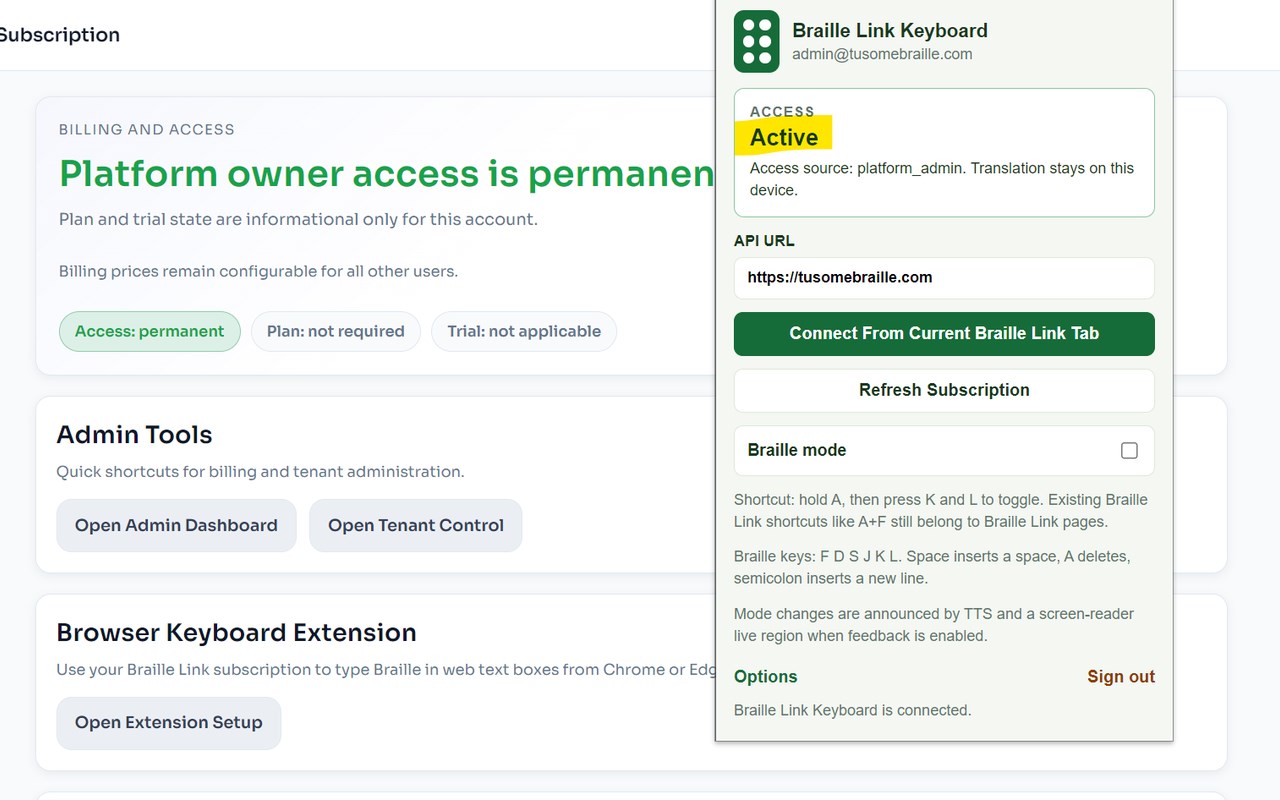Click 'Plan and trial state are informational' text
The width and height of the screenshot is (1280, 800).
(x=298, y=219)
